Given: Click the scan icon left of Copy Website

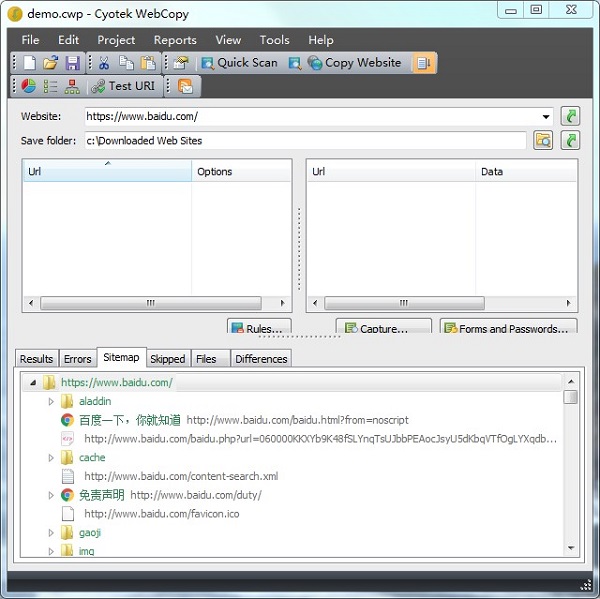Looking at the screenshot, I should tap(295, 63).
